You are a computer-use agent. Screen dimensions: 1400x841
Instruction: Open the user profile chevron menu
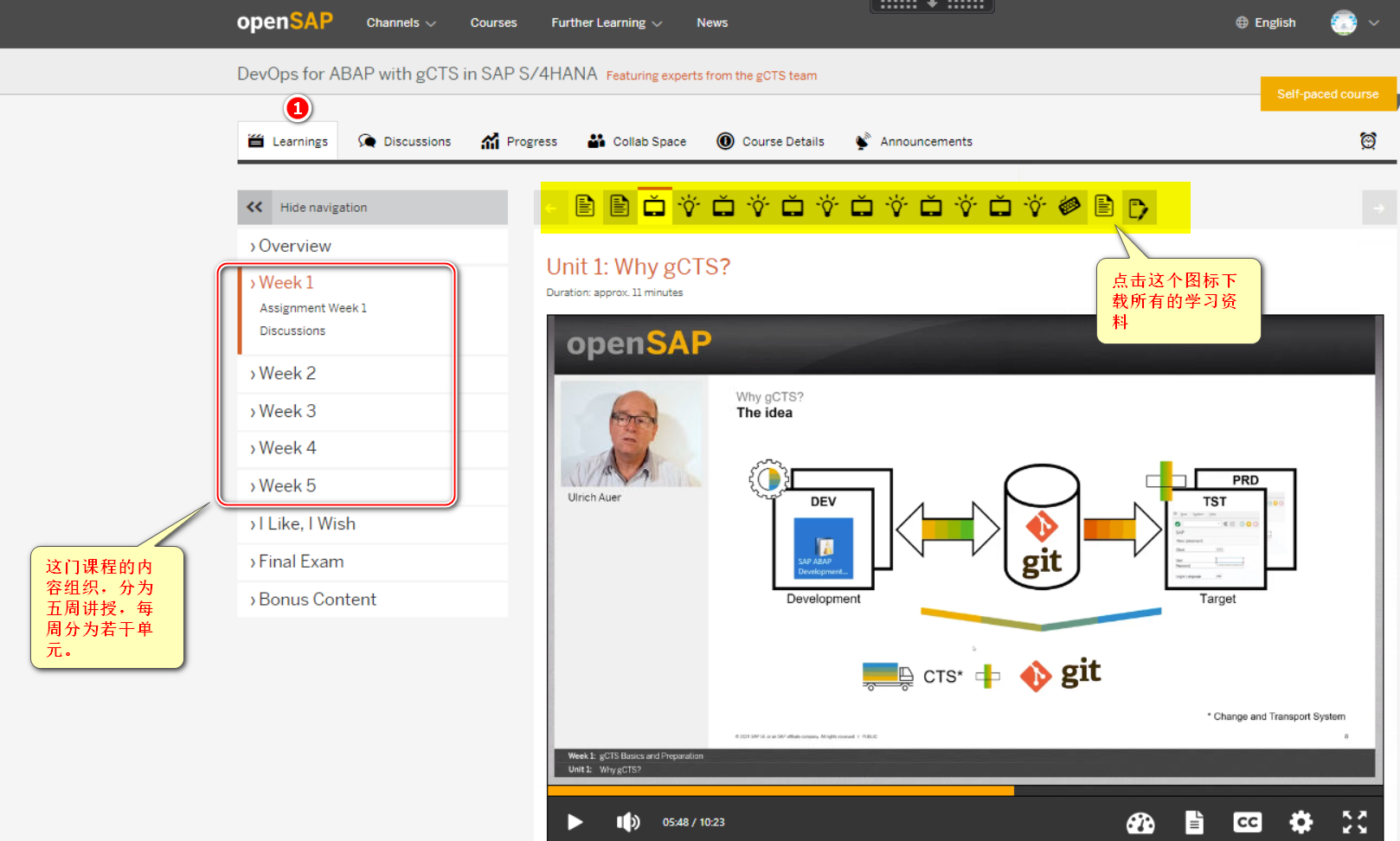[x=1374, y=23]
